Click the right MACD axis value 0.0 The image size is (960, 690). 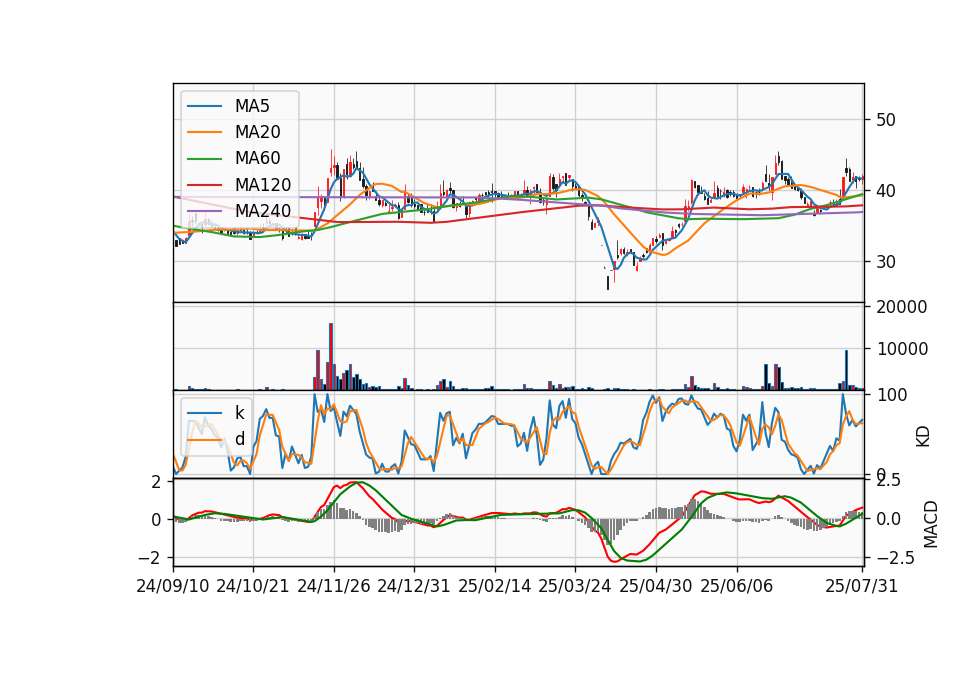[889, 519]
